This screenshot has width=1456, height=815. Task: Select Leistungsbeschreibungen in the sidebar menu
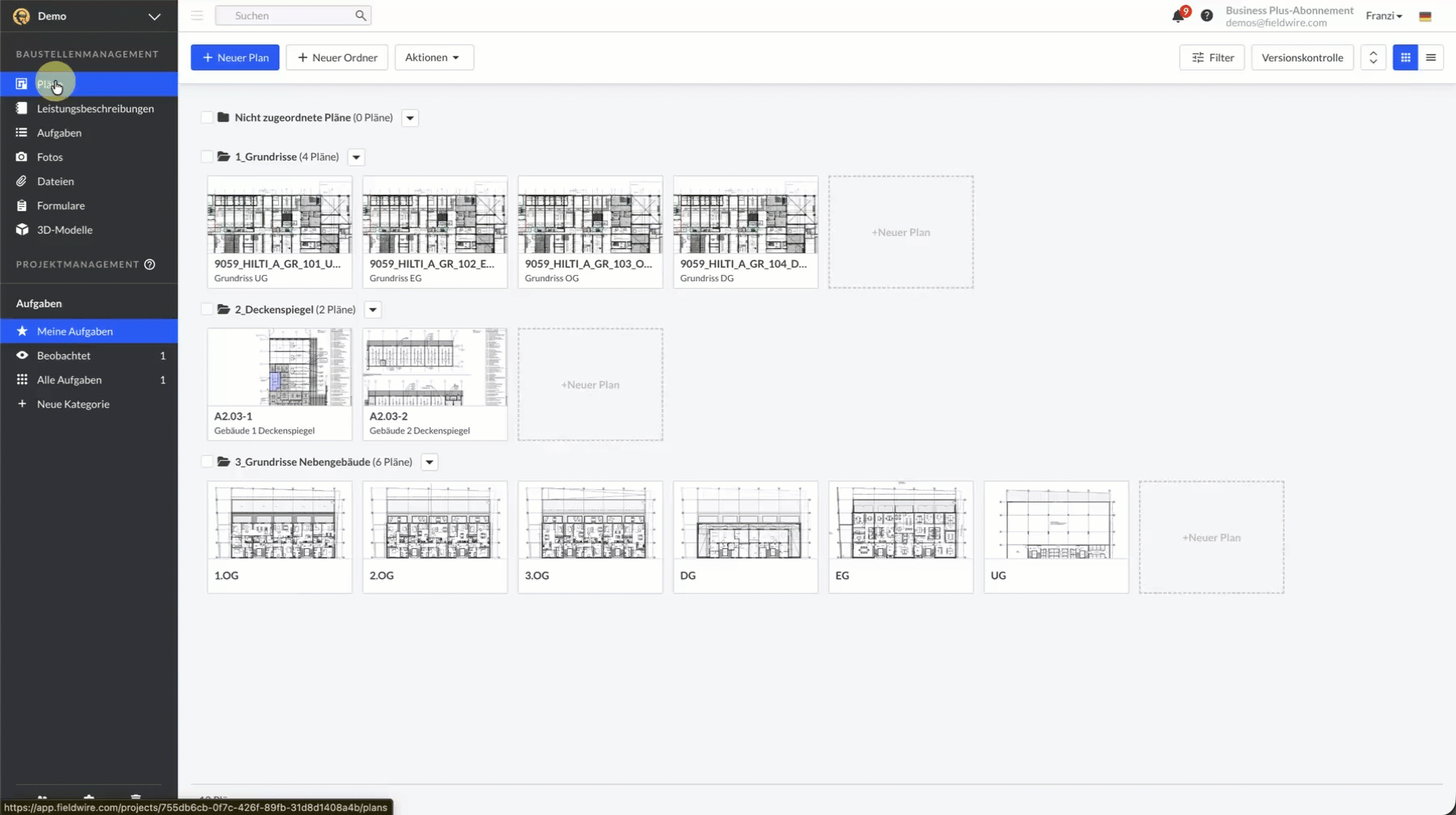[95, 108]
